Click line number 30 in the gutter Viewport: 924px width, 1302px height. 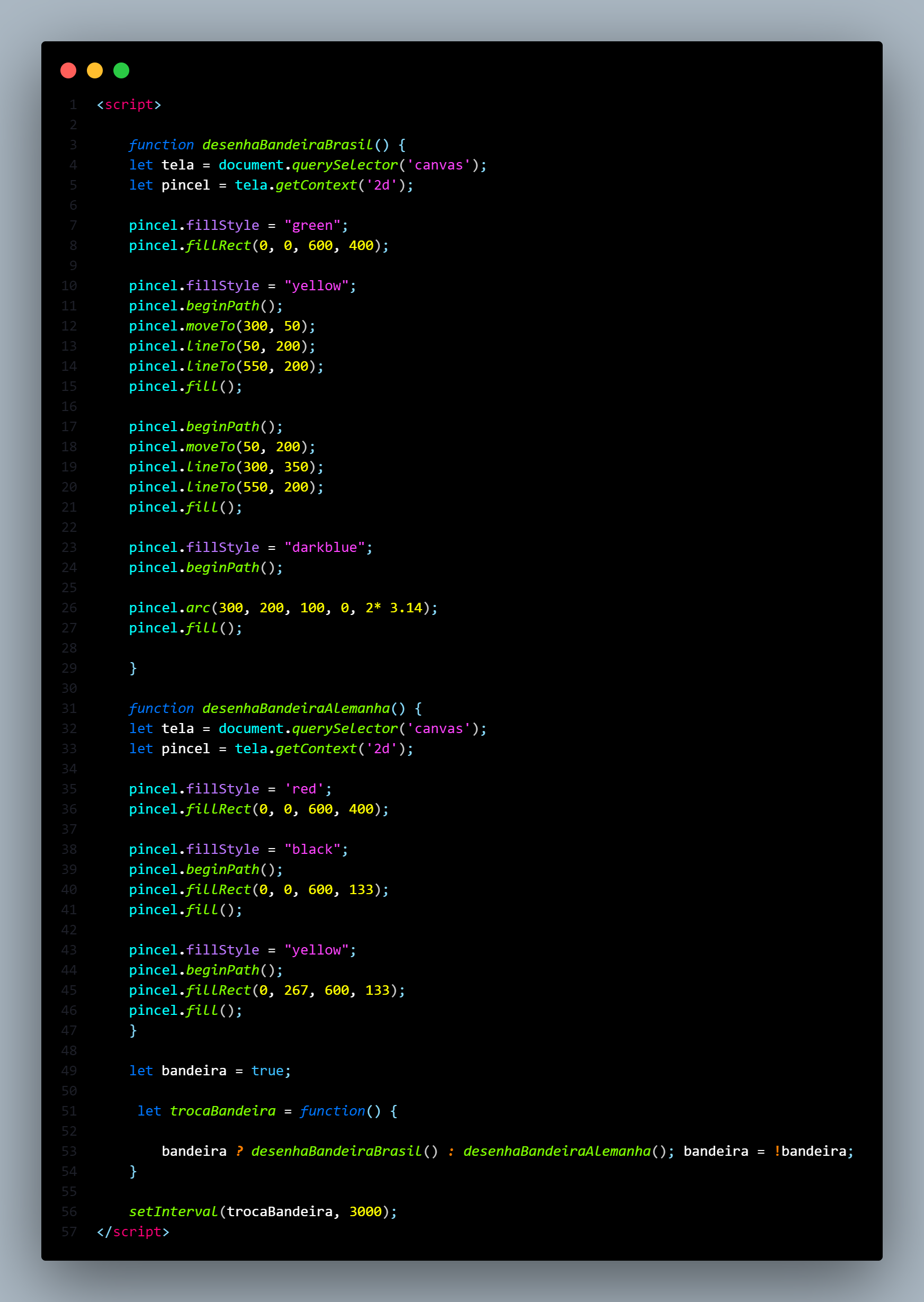pyautogui.click(x=69, y=688)
